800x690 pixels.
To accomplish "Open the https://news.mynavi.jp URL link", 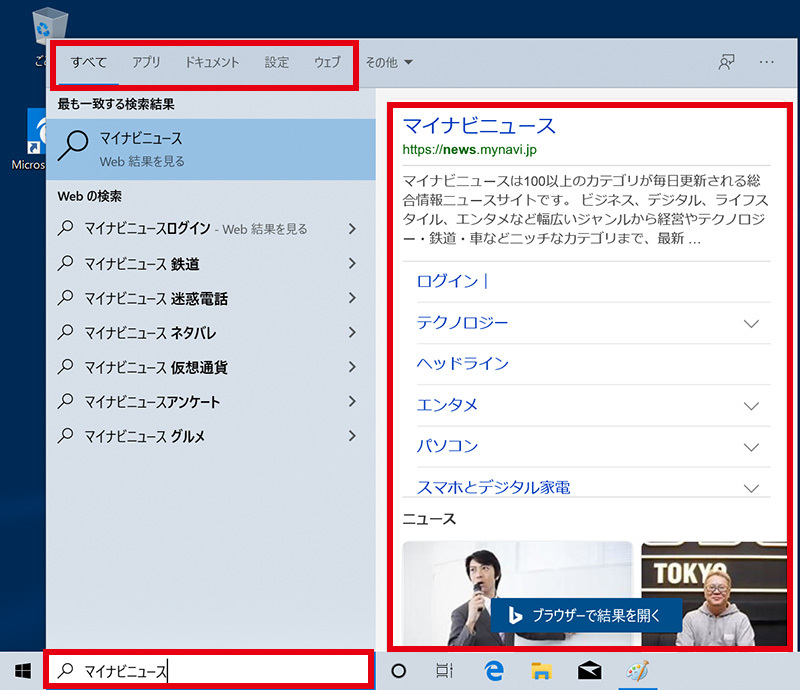I will [469, 150].
